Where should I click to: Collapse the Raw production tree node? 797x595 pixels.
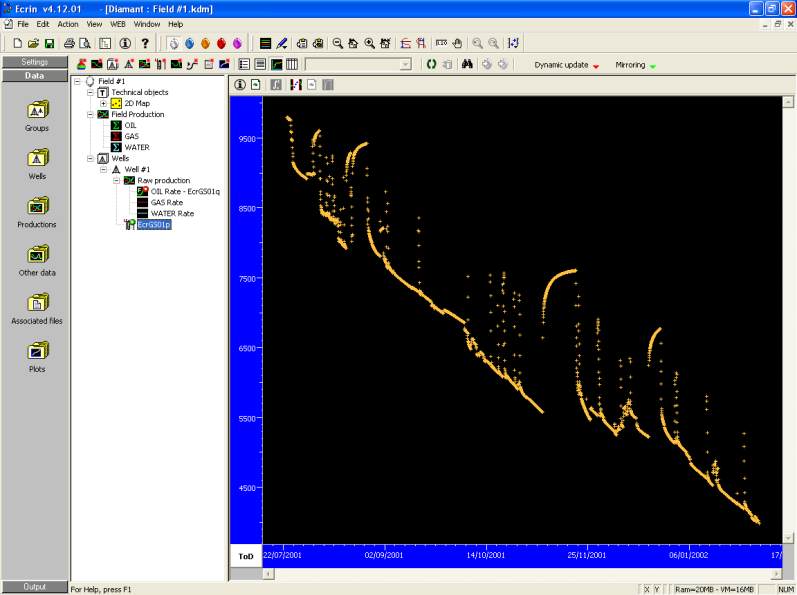(x=116, y=180)
